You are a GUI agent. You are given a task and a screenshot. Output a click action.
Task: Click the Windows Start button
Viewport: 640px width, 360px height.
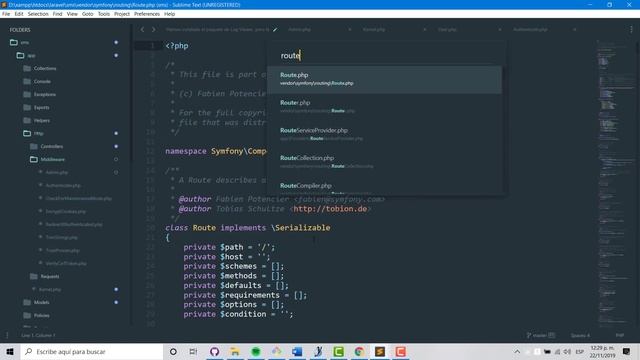10,351
